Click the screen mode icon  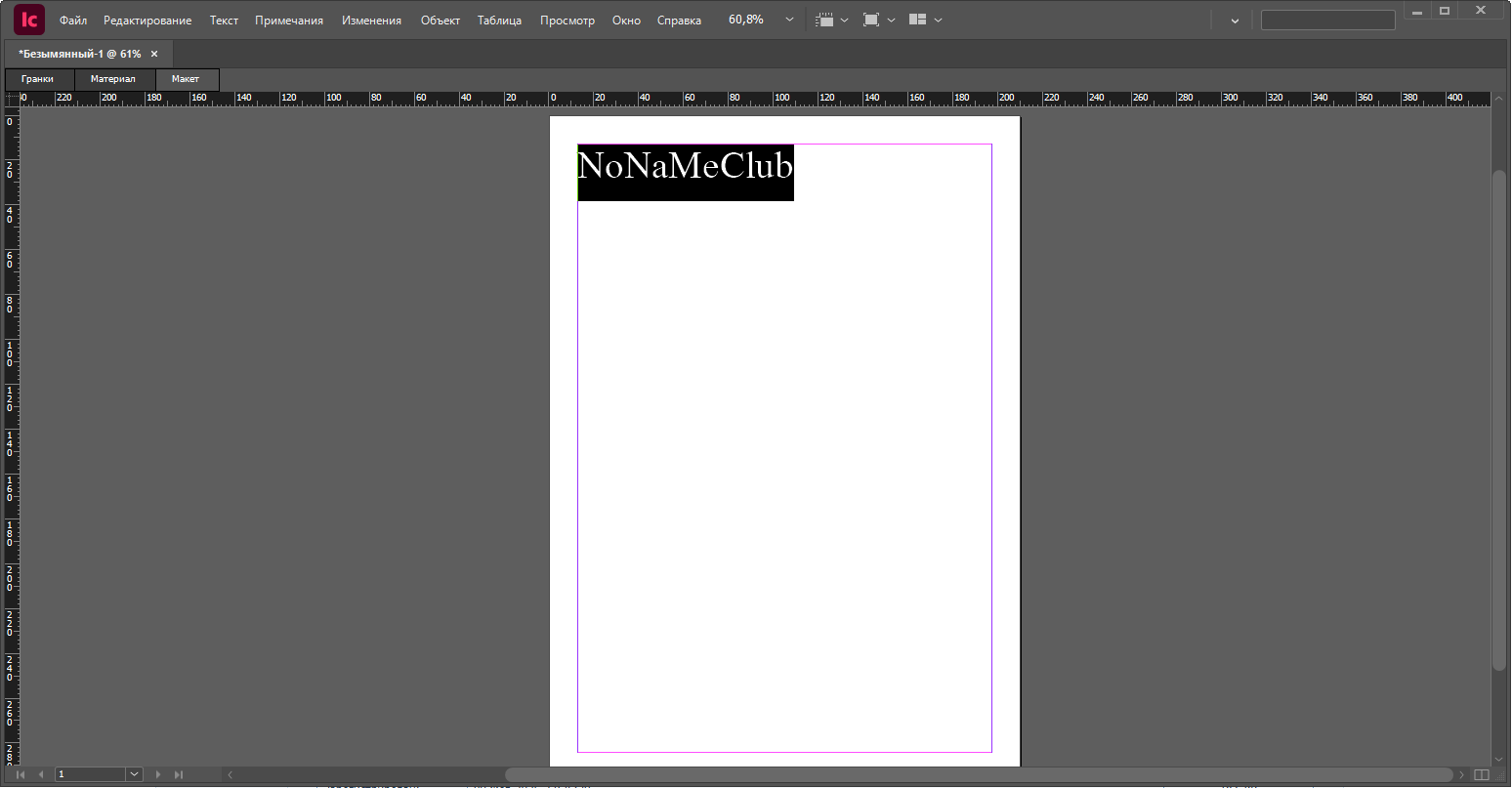tap(871, 20)
